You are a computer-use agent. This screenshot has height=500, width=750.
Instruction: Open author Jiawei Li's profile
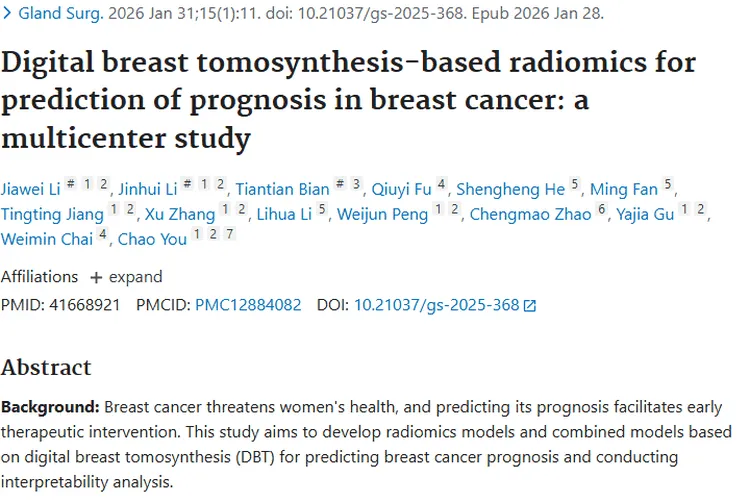(30, 189)
